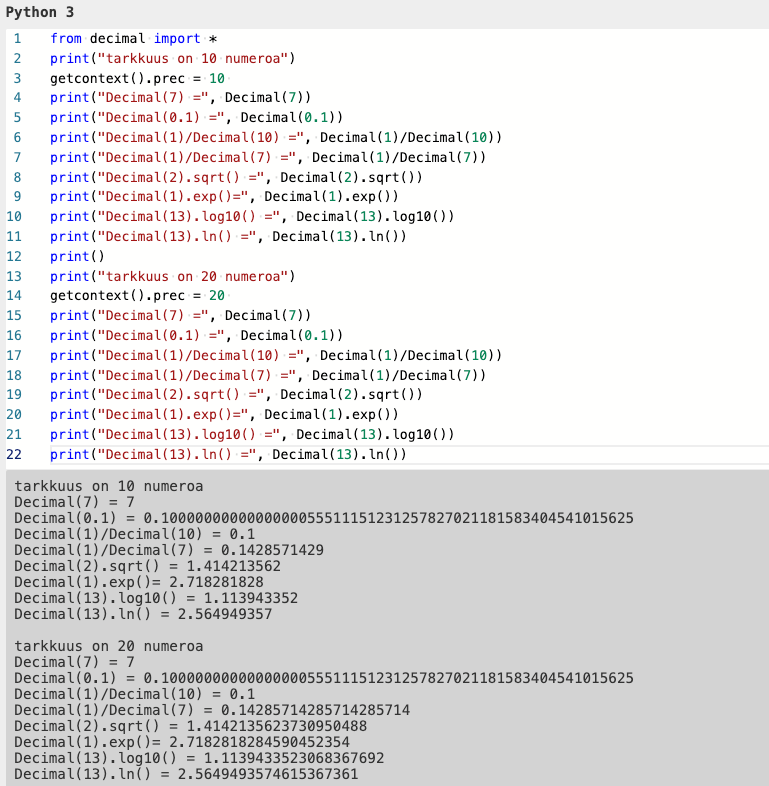Click line number 22 in the gutter

pos(14,454)
